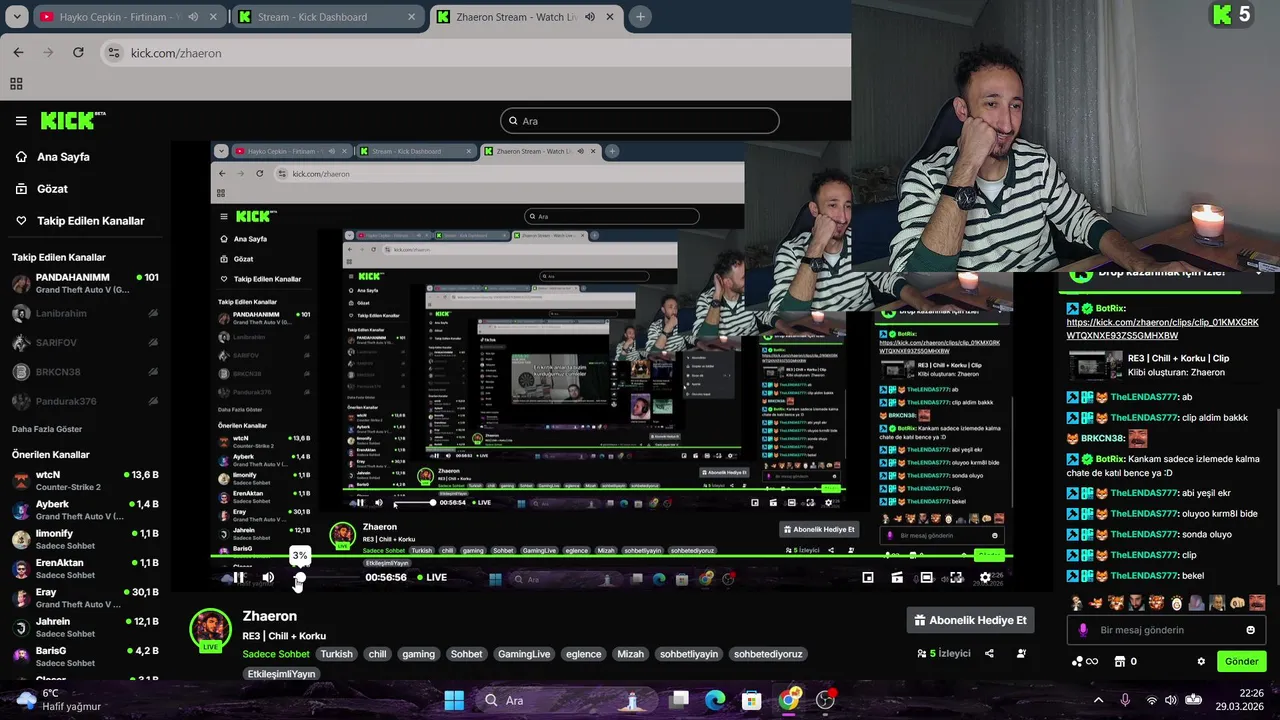Open PANDAHANIMM channel in sidebar

tap(85, 283)
